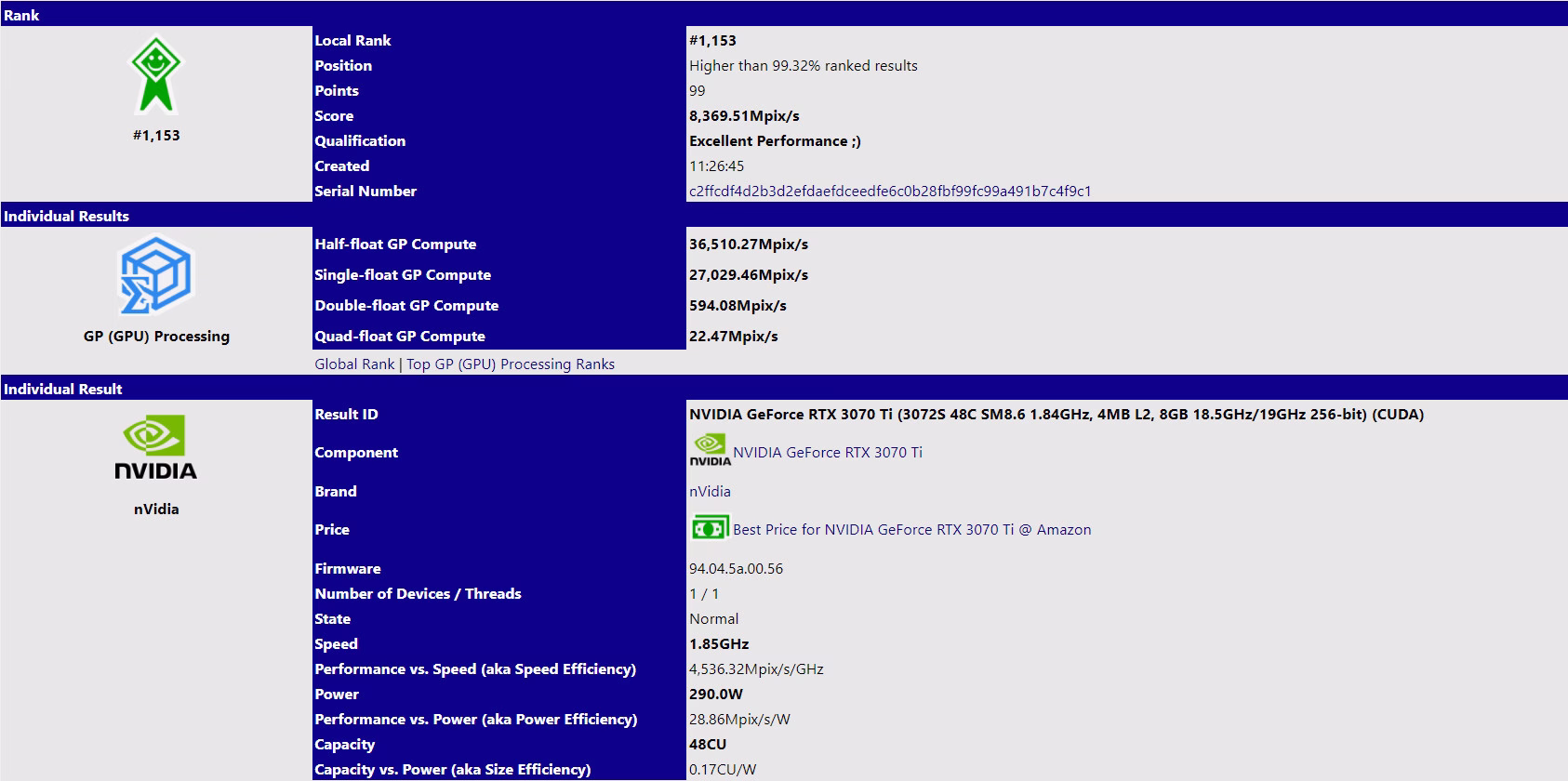This screenshot has height=781, width=1568.
Task: Click the #1,153 label under the ribbon
Action: tap(156, 135)
